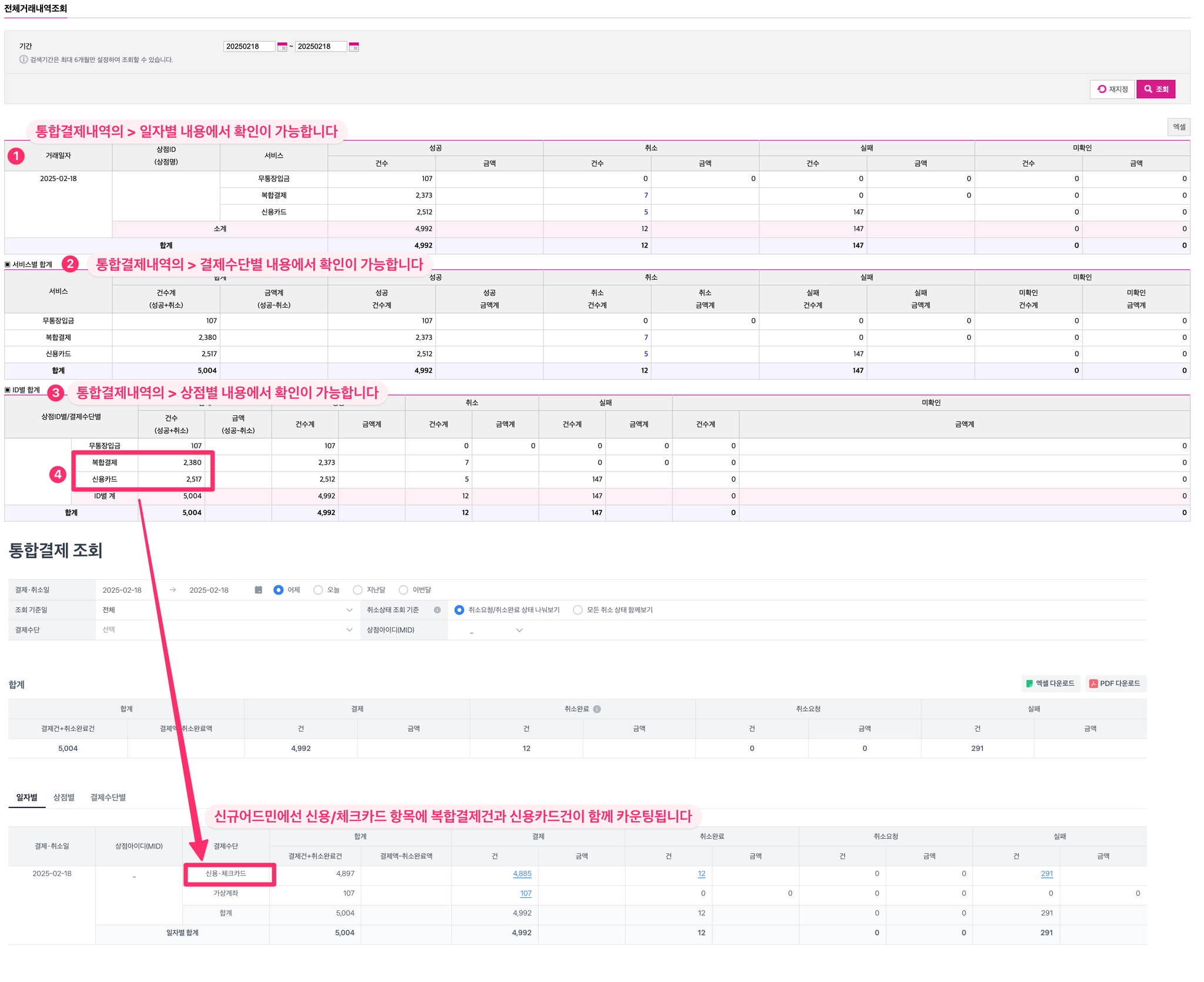Click the 재지정 reset button
Viewport: 1204px width, 982px height.
(x=1112, y=89)
